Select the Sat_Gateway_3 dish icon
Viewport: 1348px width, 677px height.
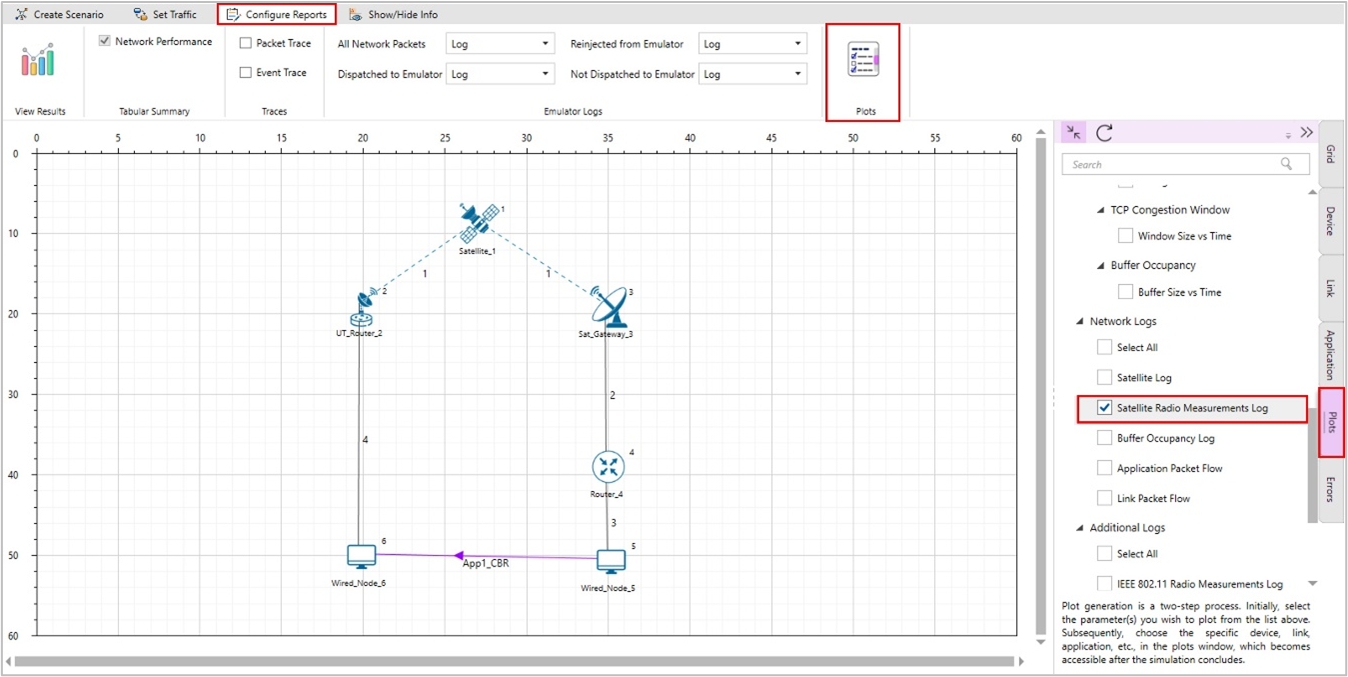point(608,307)
